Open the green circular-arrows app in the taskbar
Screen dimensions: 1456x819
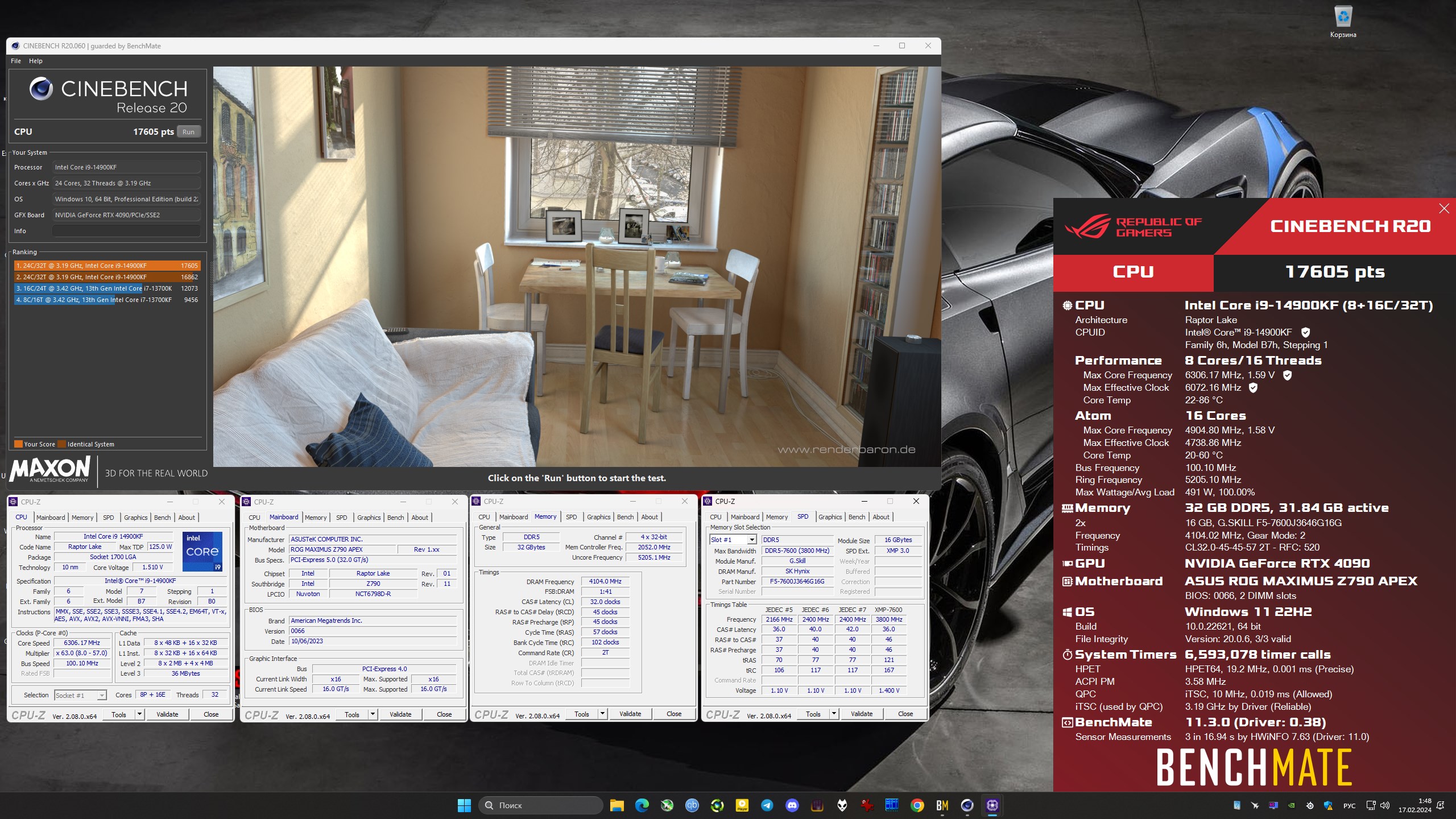(x=717, y=805)
